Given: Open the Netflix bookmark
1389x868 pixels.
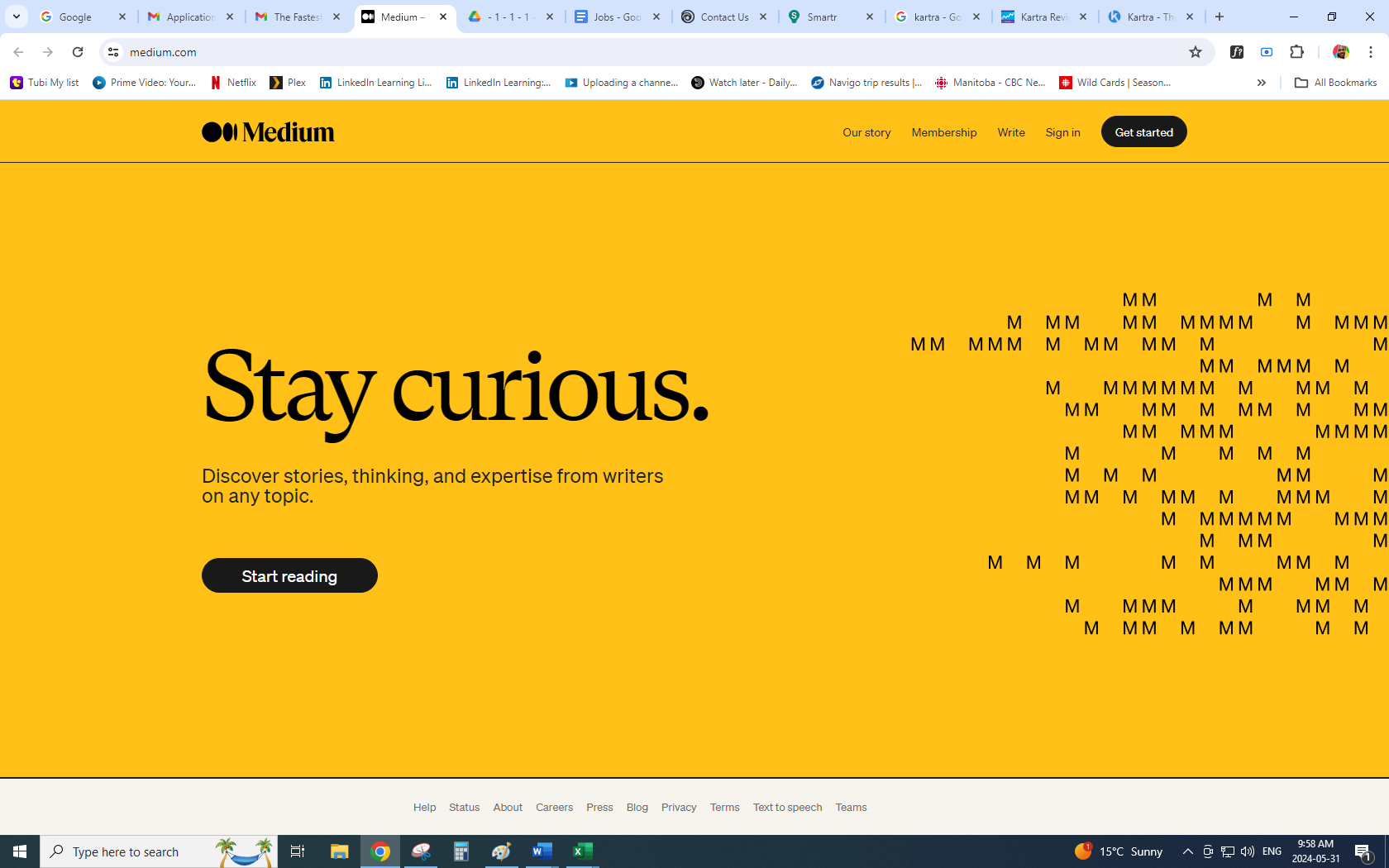Looking at the screenshot, I should (233, 83).
